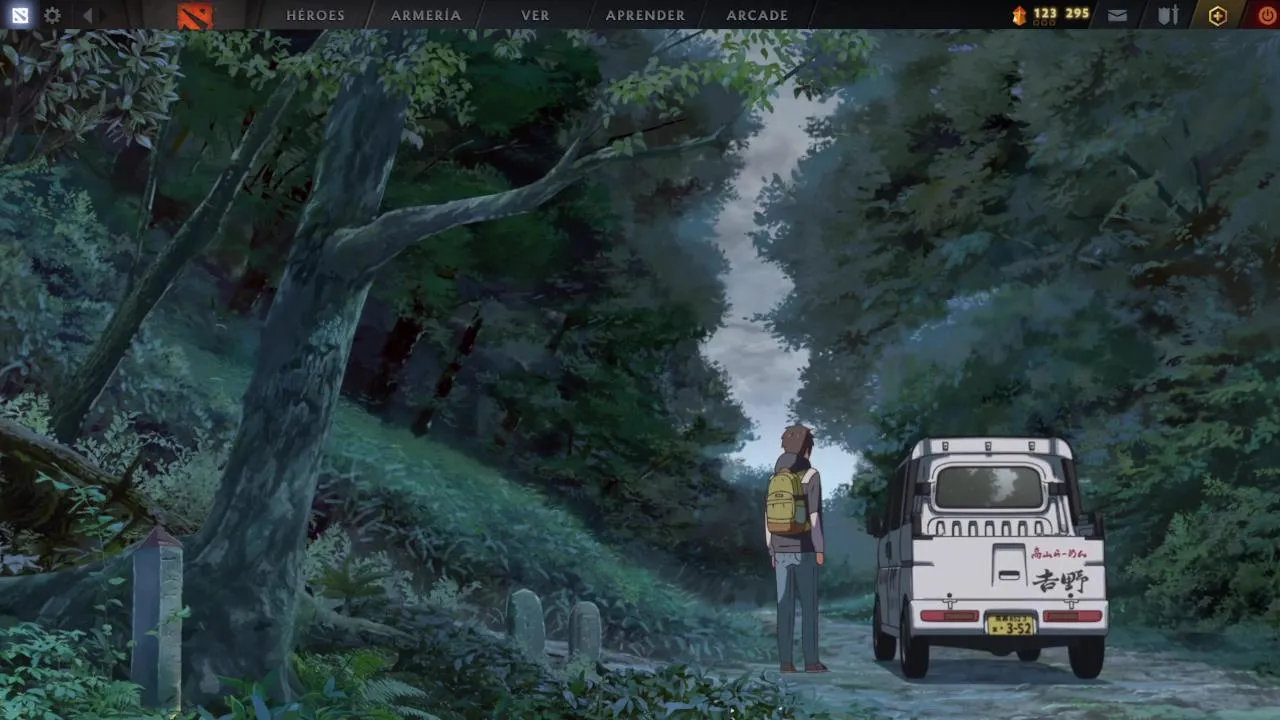This screenshot has height=720, width=1280.
Task: Open the shield and sword armory icon
Action: 1168,15
